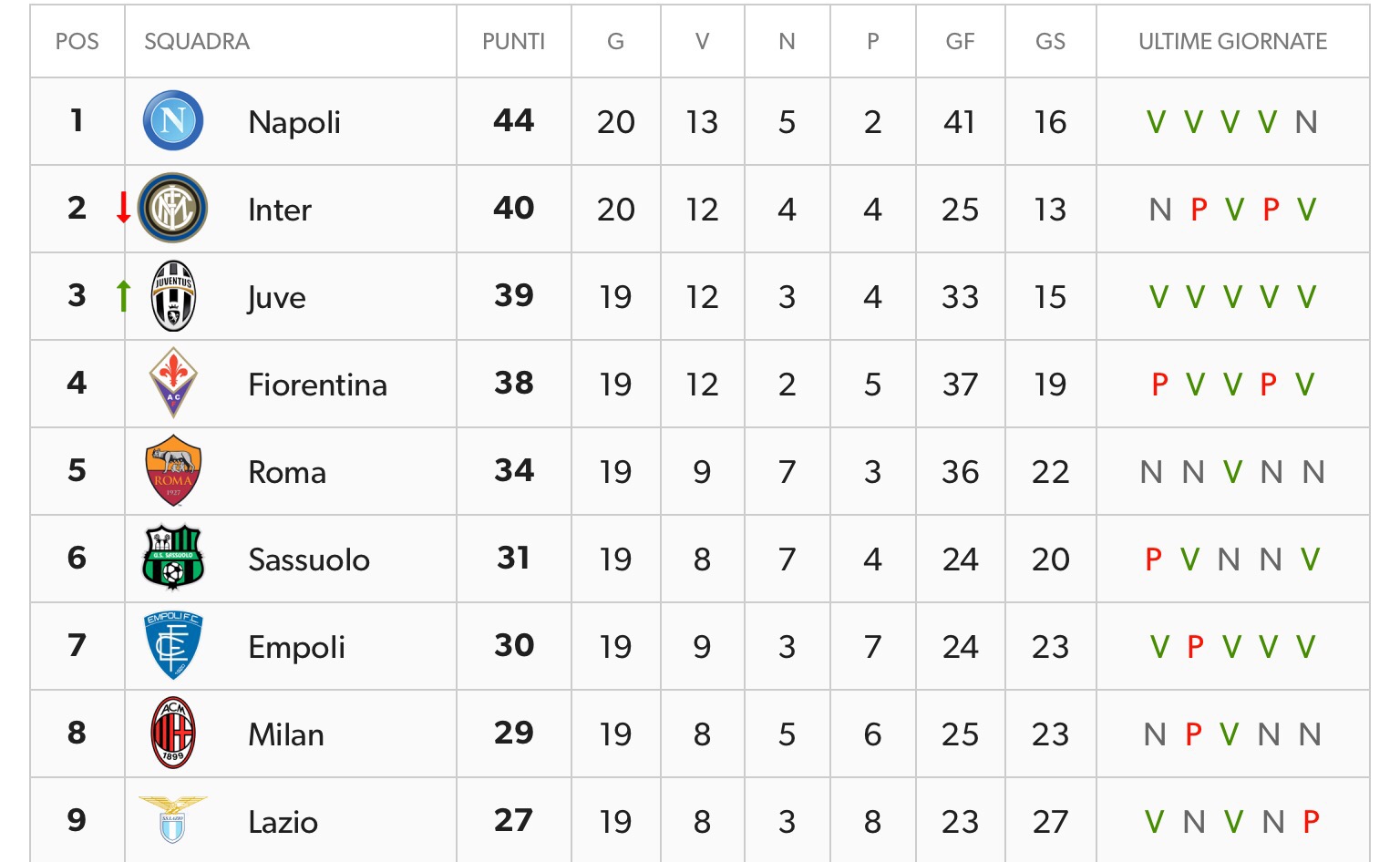Sort by the GF column header
This screenshot has height=862, width=1400.
coord(960,42)
